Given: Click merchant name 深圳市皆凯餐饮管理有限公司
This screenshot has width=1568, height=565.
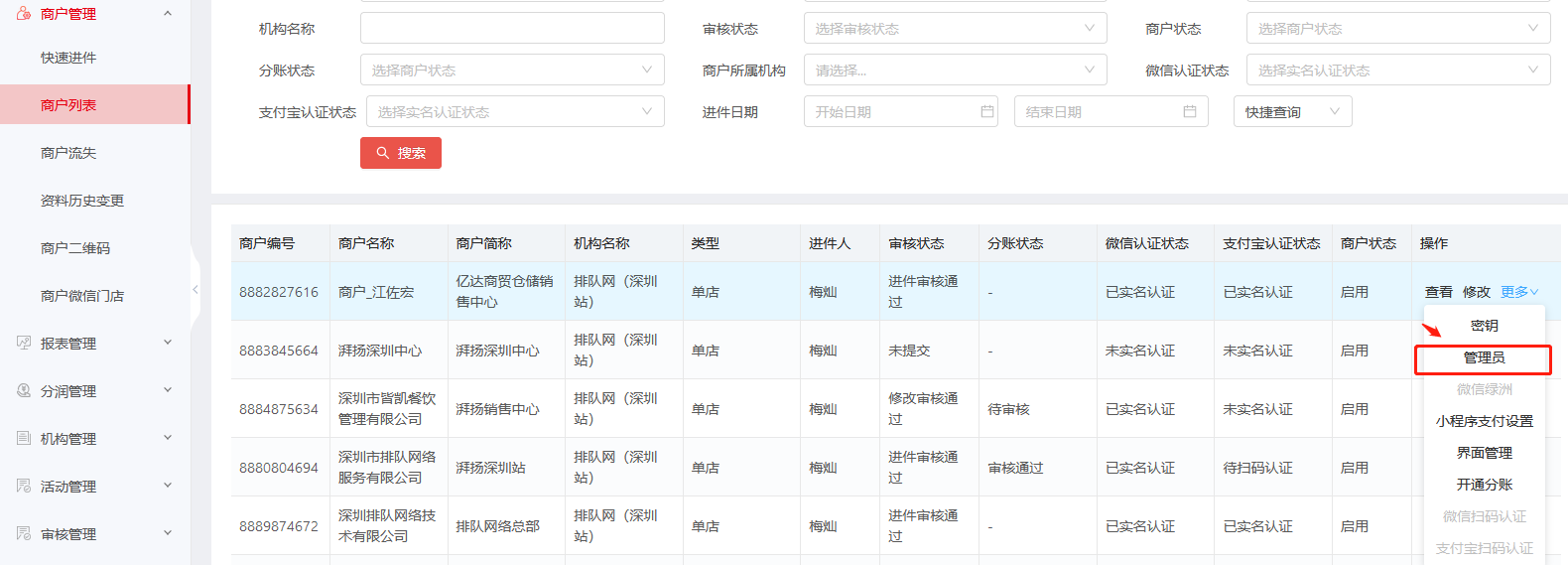Looking at the screenshot, I should (387, 409).
